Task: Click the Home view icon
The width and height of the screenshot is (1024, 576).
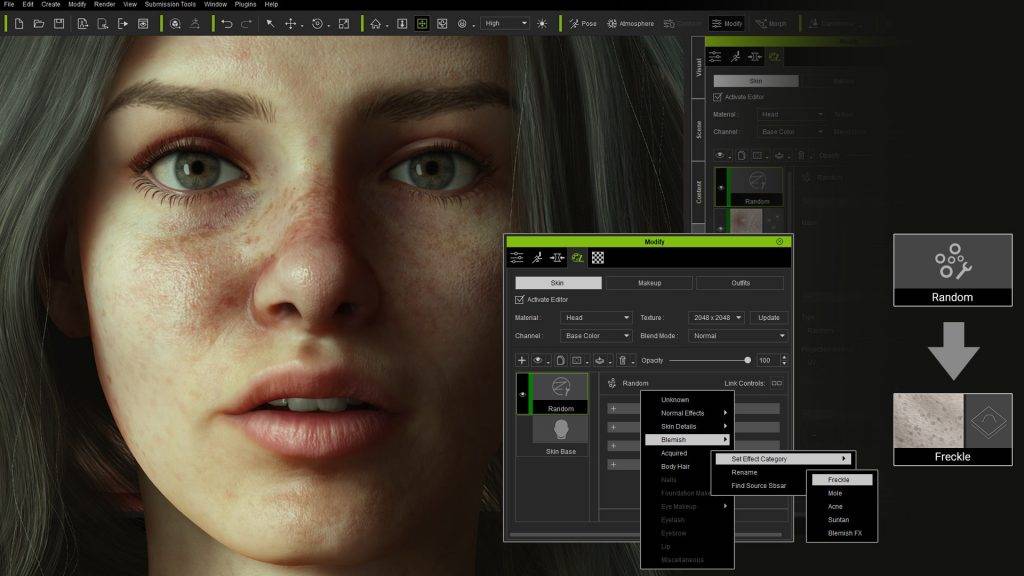Action: [x=376, y=23]
